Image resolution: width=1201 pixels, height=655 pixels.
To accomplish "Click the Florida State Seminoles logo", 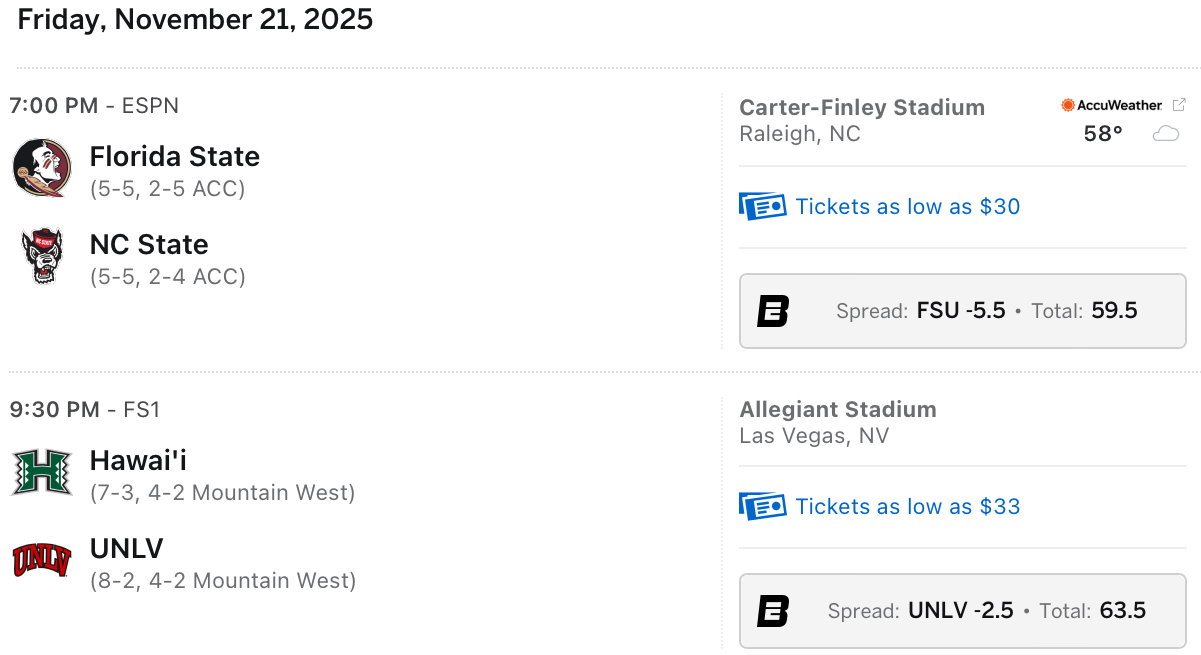I will pos(42,167).
